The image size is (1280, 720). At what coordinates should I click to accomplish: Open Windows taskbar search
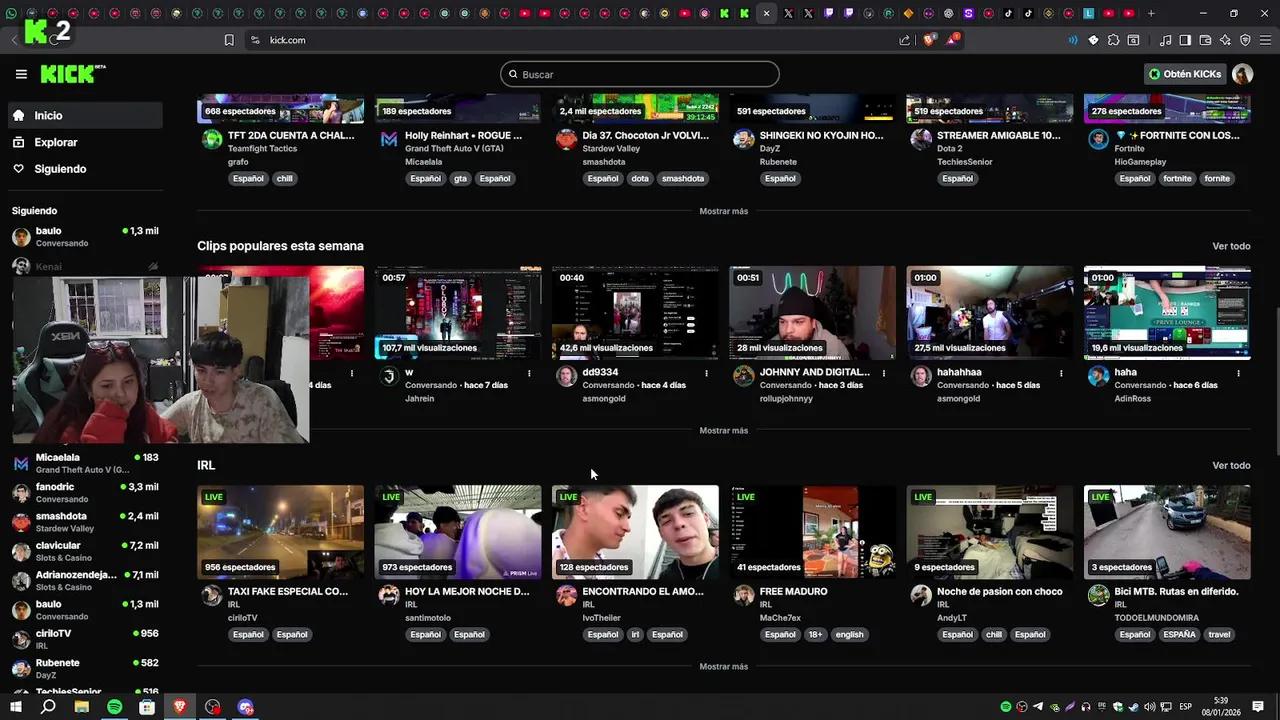pyautogui.click(x=48, y=707)
